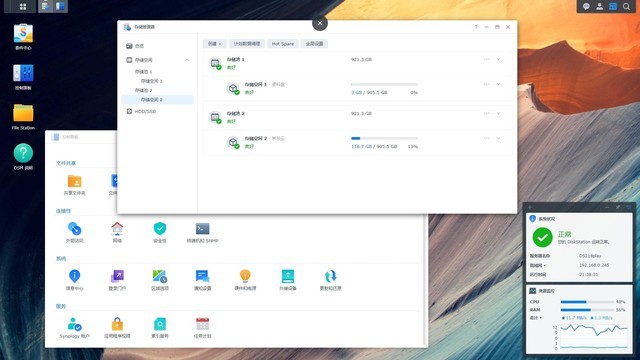This screenshot has height=360, width=640.
Task: Expand Storage Pool 2 details chevron
Action: [x=498, y=113]
